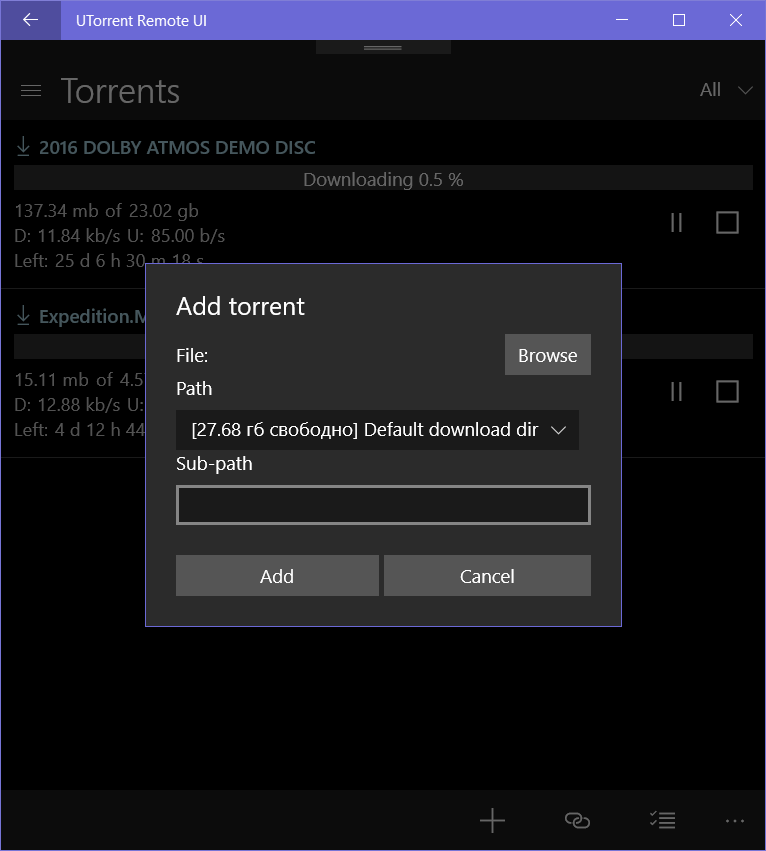Screen dimensions: 766x851
Task: Check the Dolby Atmos Demo Disc checkbox
Action: pos(727,223)
